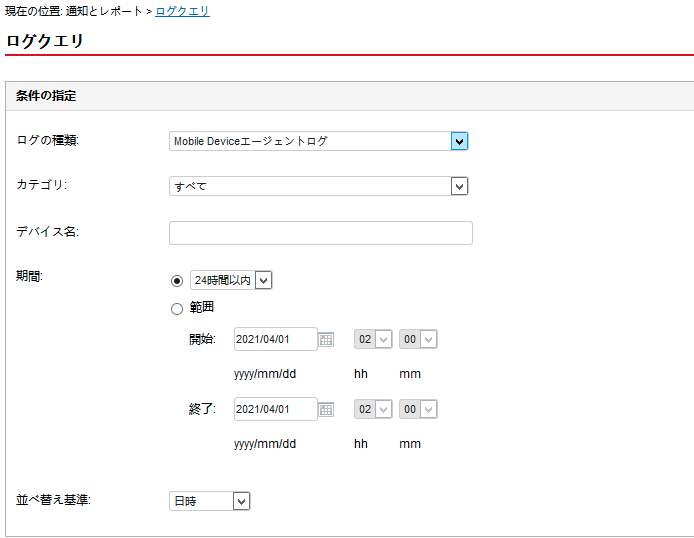Open the 24時間以内 time period dropdown
This screenshot has width=694, height=538.
click(x=231, y=281)
